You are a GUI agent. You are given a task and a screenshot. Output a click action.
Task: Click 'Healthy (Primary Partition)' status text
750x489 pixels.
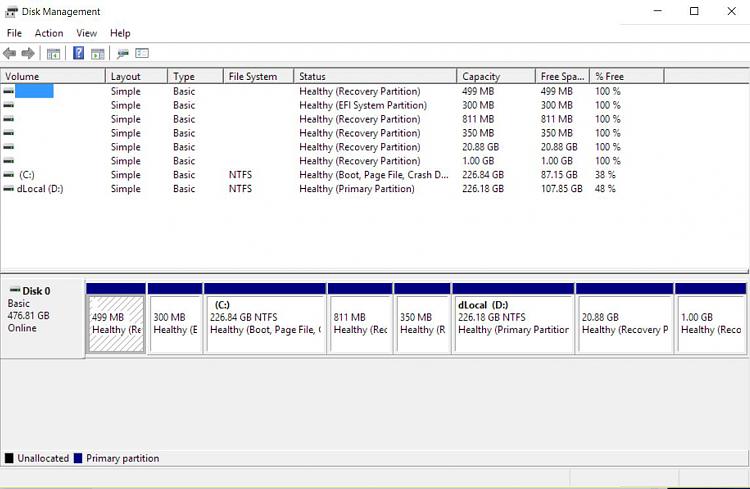coord(357,189)
